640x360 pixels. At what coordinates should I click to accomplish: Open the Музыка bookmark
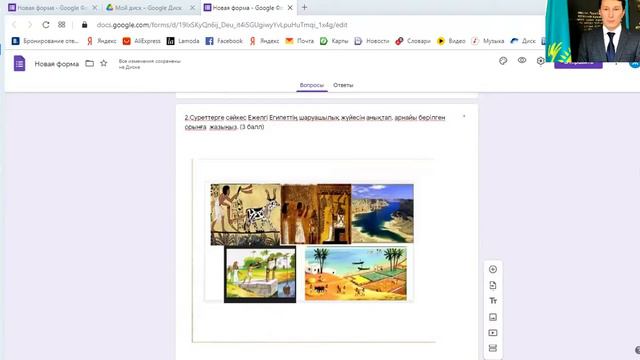(488, 41)
